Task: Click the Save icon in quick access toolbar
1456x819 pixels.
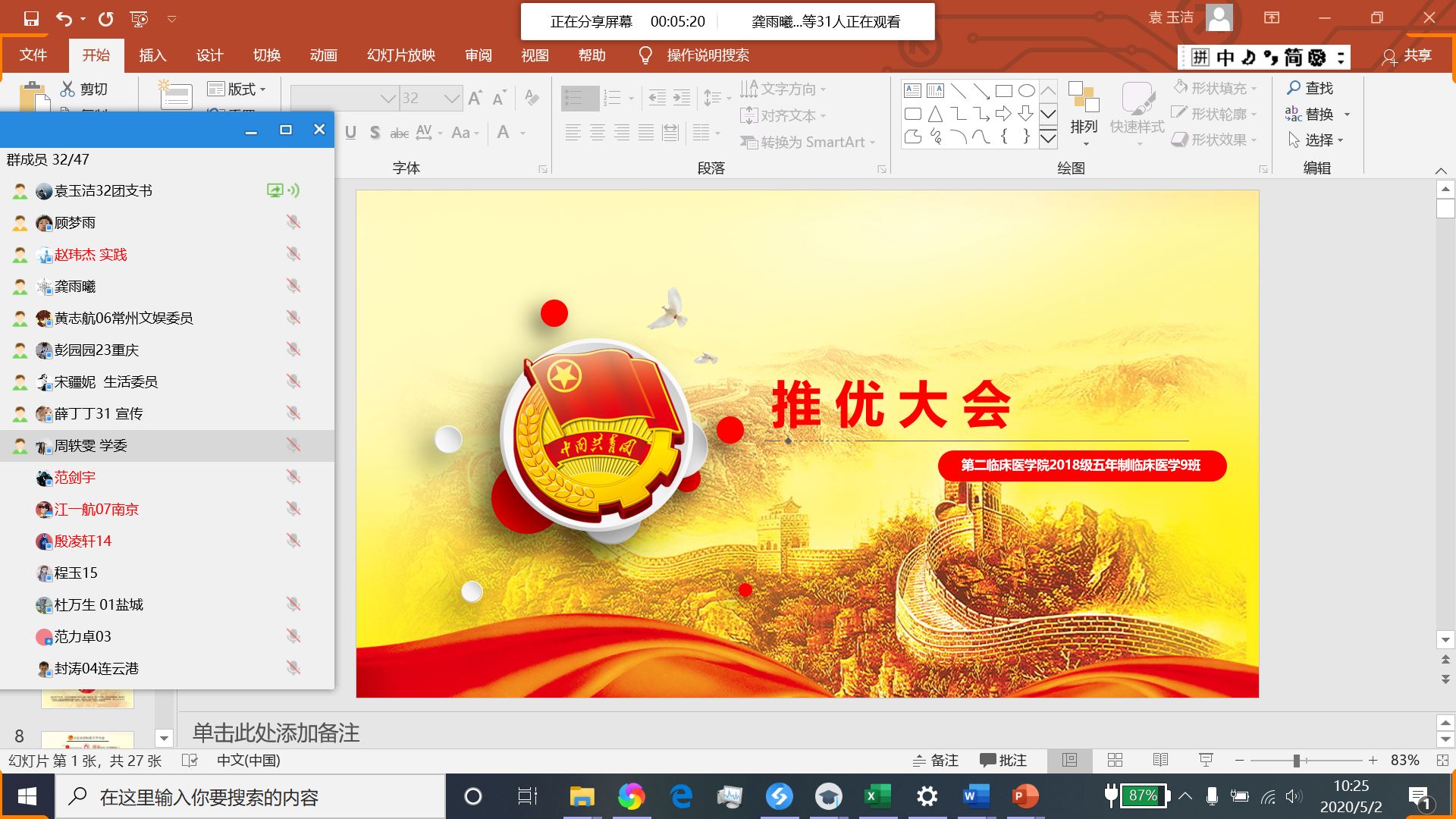Action: click(x=31, y=19)
